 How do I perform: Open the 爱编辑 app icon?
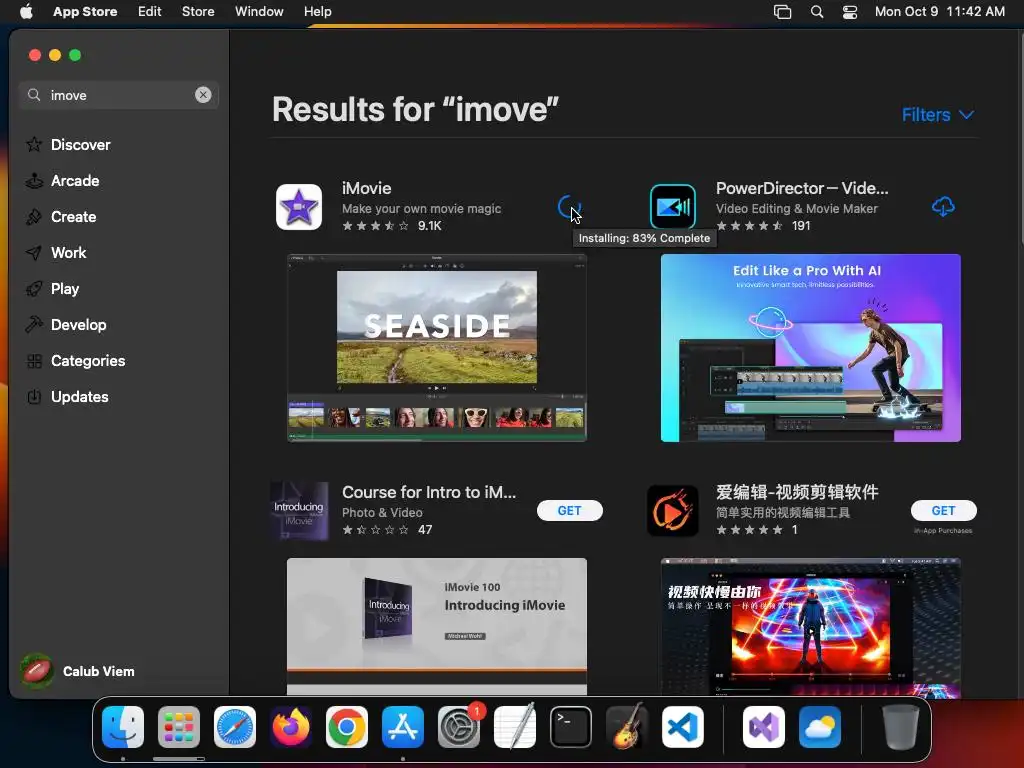tap(673, 511)
